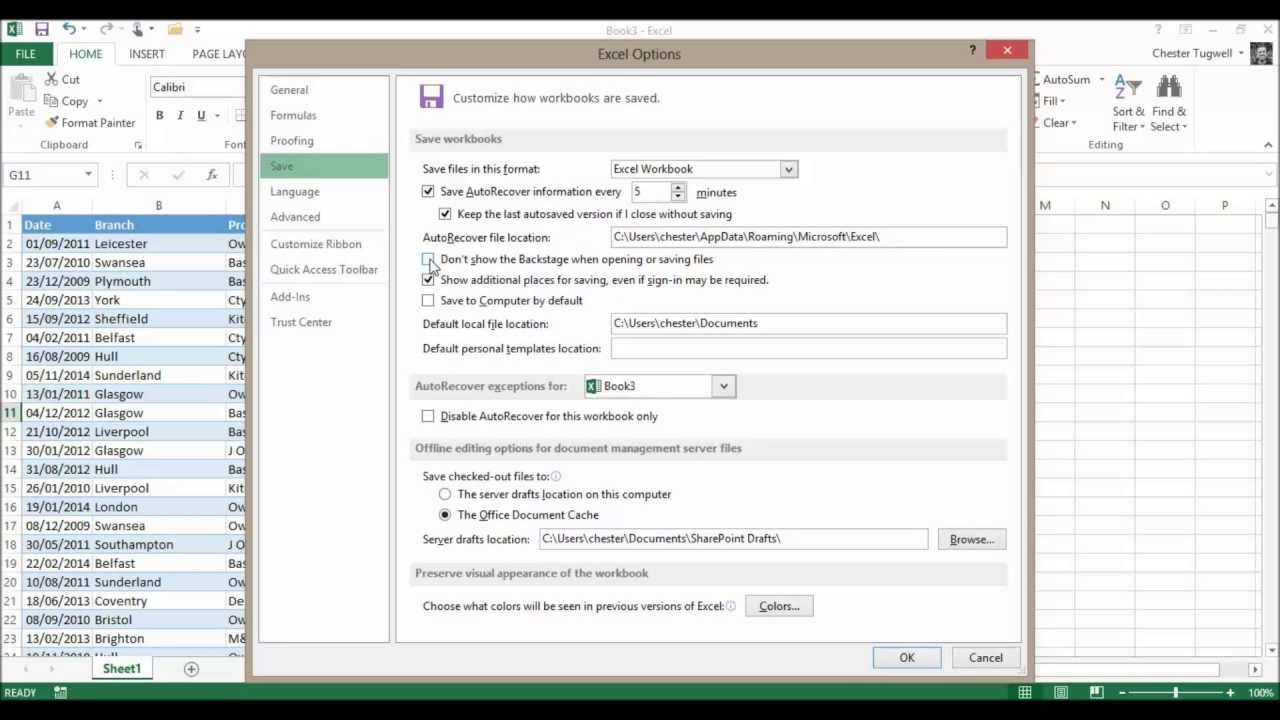Image resolution: width=1280 pixels, height=720 pixels.
Task: Select the Sheet1 worksheet tab
Action: 122,669
